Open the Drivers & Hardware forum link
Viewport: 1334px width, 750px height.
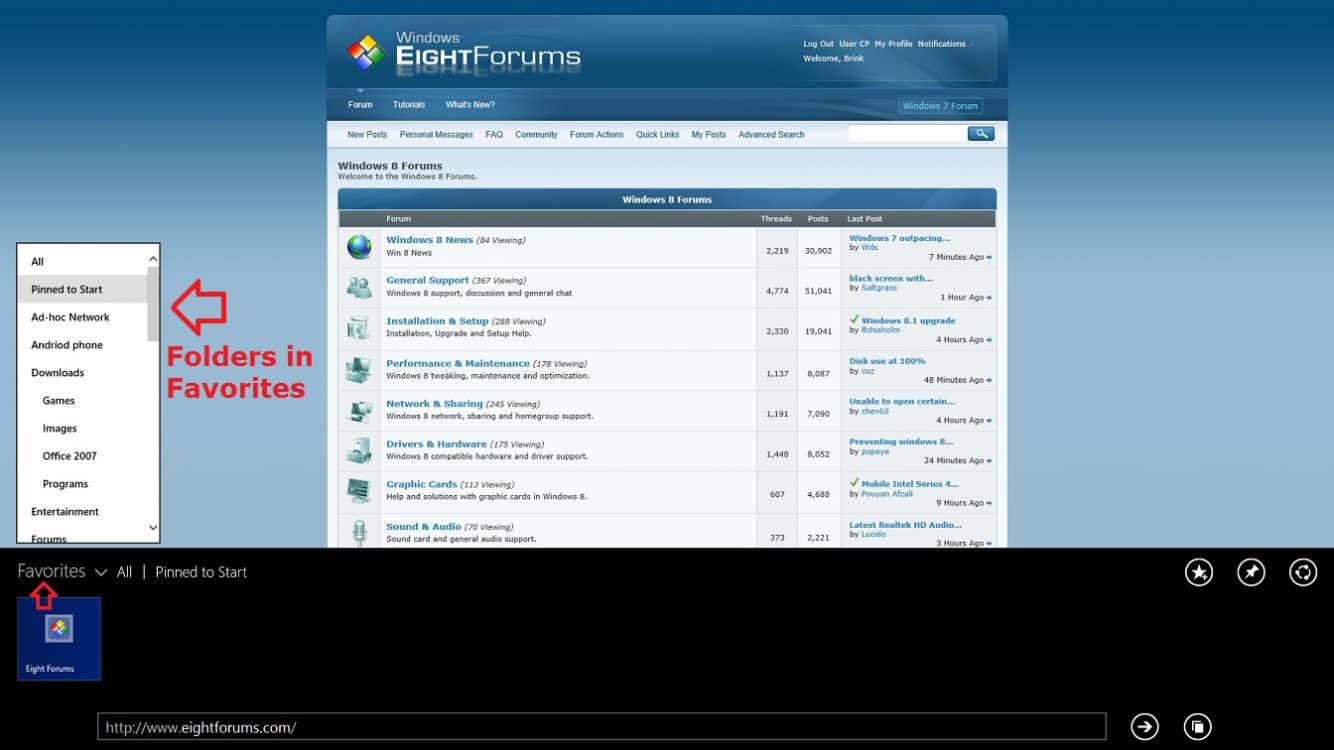pyautogui.click(x=436, y=444)
